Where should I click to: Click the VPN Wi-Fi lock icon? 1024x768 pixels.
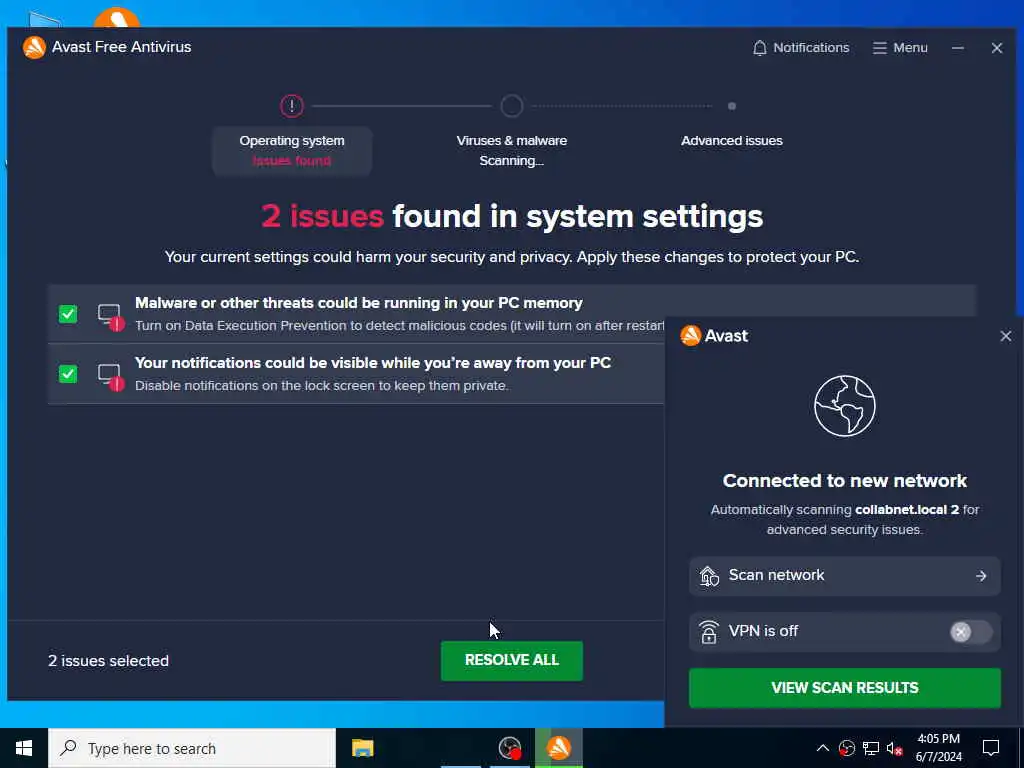pyautogui.click(x=709, y=632)
